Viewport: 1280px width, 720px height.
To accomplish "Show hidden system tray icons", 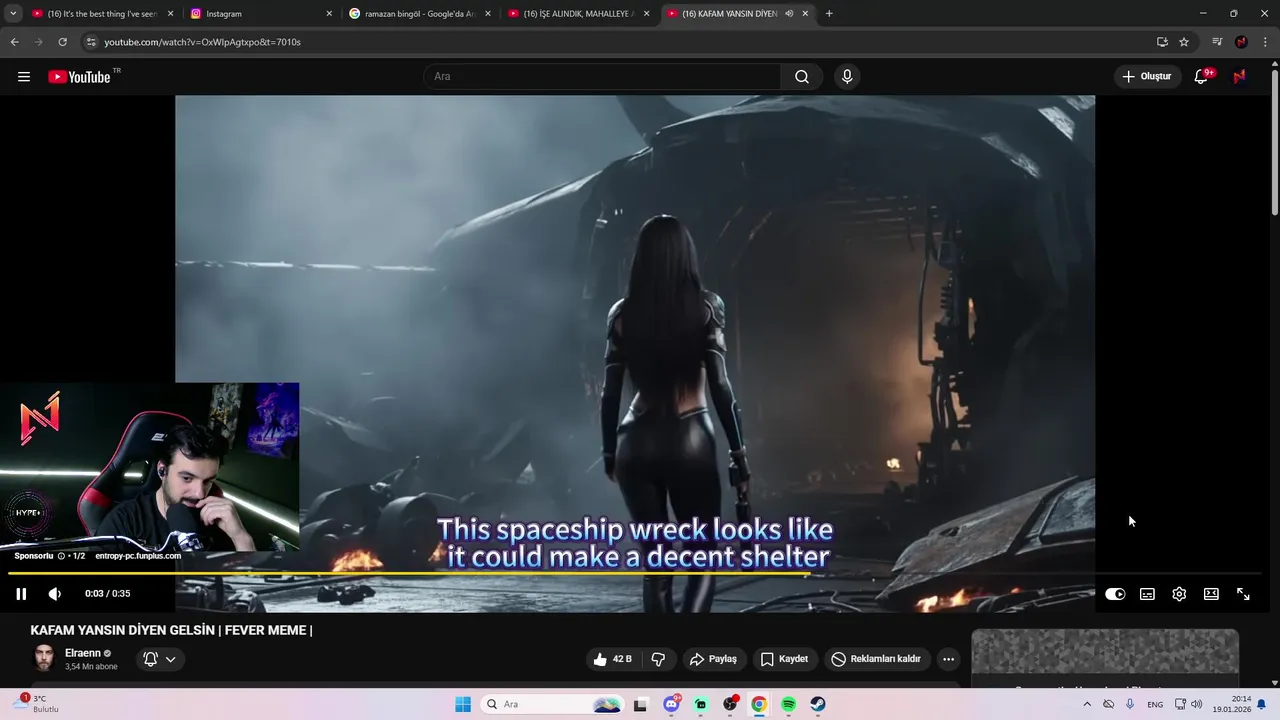I will point(1087,705).
